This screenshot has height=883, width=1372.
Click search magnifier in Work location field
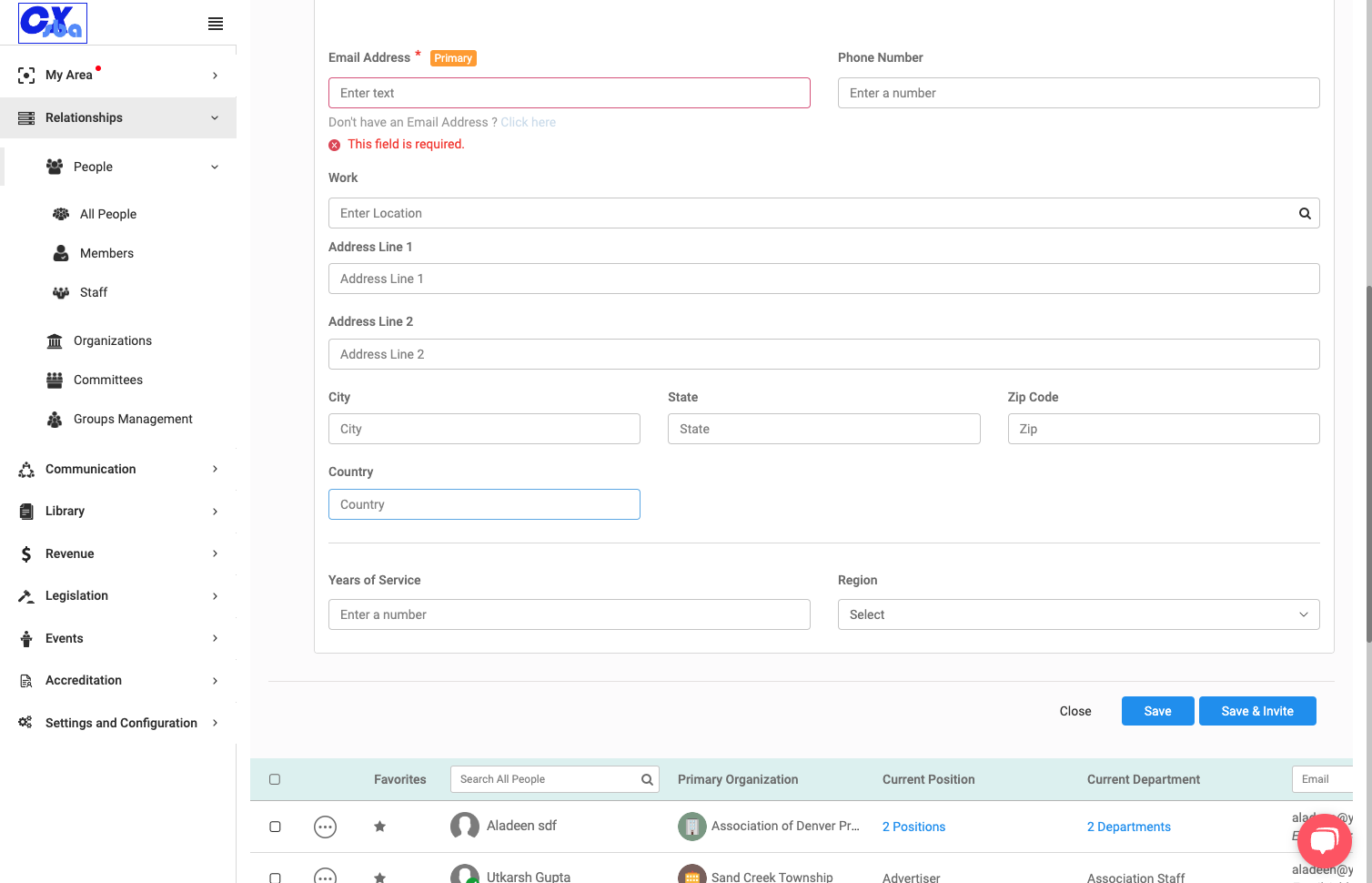point(1305,213)
